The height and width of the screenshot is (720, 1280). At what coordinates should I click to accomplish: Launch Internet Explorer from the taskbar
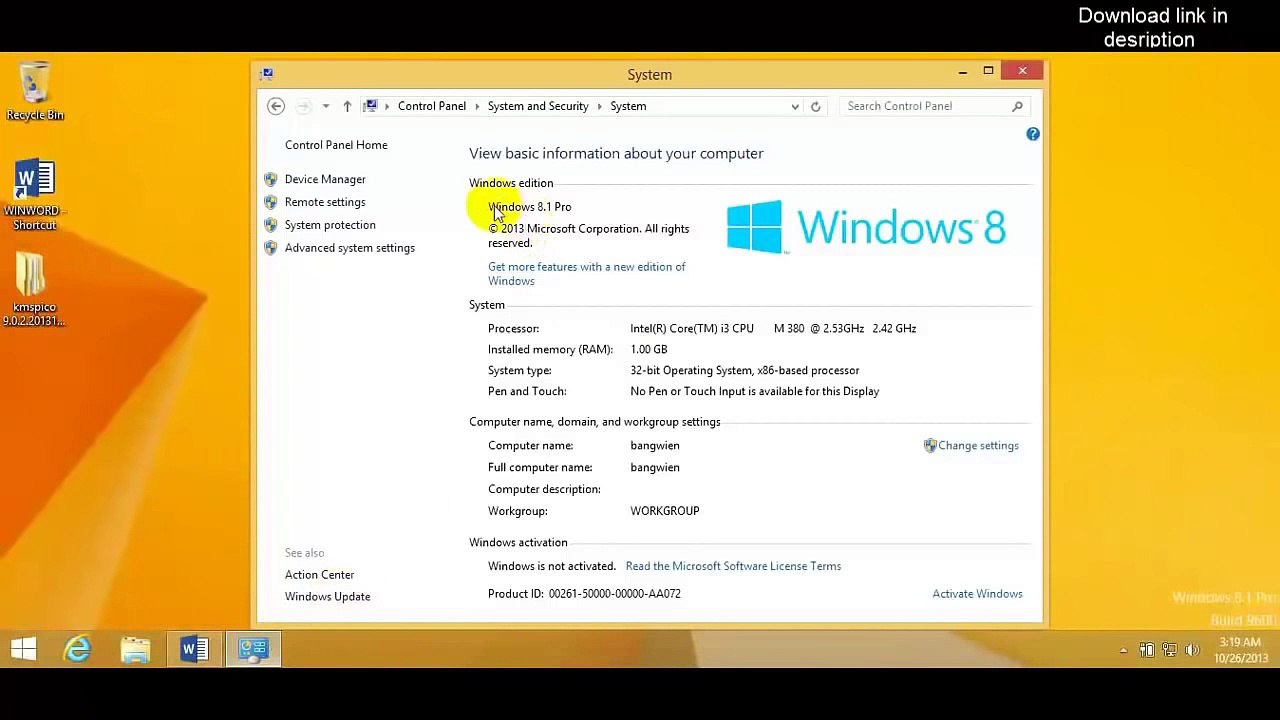pyautogui.click(x=78, y=650)
